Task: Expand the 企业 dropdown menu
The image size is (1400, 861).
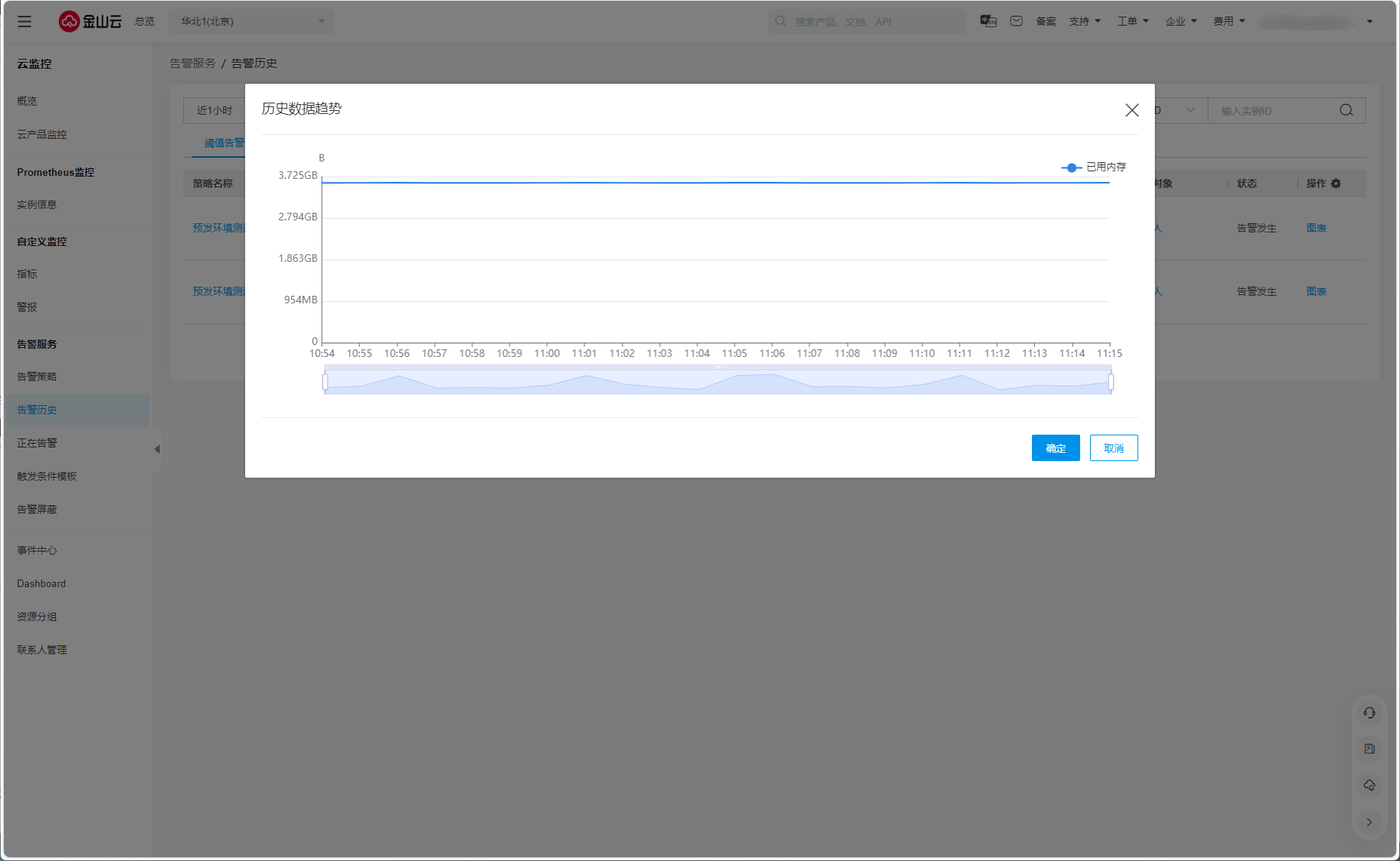Action: click(1181, 21)
